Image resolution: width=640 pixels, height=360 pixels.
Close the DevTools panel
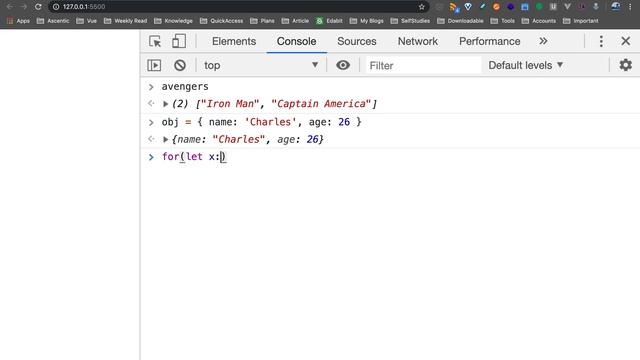click(x=625, y=41)
